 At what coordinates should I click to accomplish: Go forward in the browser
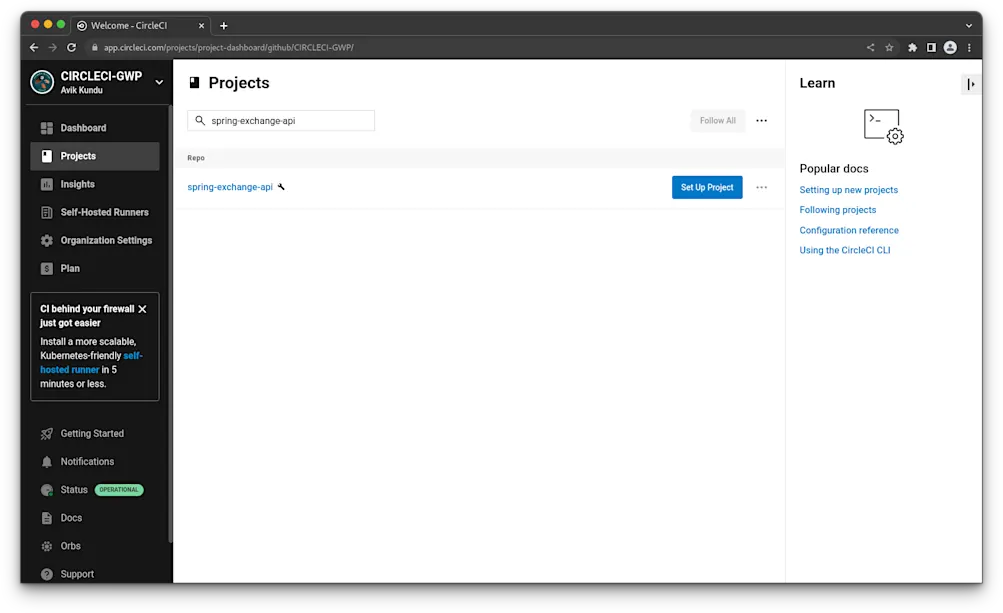coord(52,47)
